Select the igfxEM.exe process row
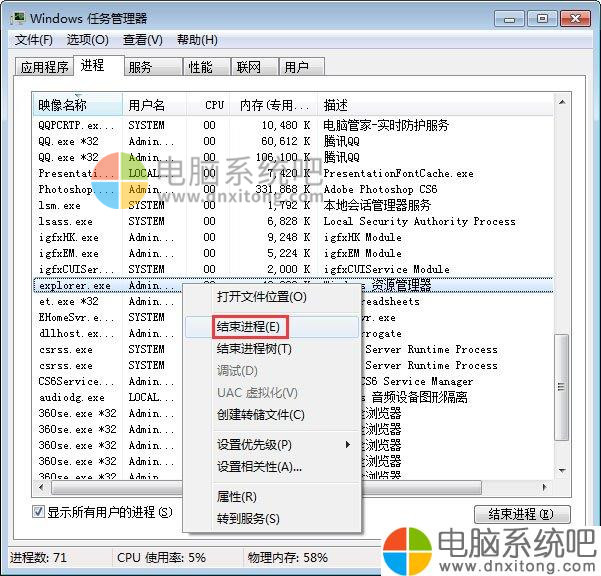601x576 pixels. 293,253
